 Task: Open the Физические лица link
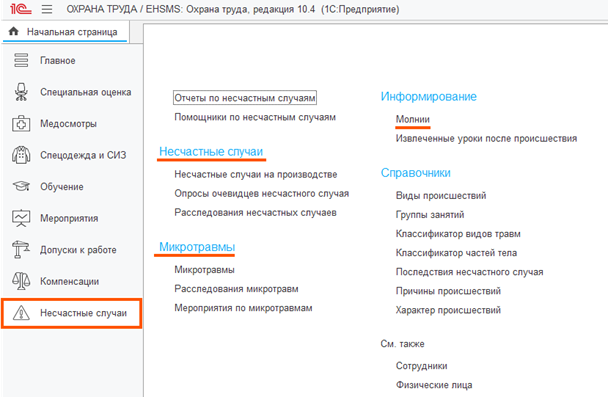pyautogui.click(x=434, y=385)
